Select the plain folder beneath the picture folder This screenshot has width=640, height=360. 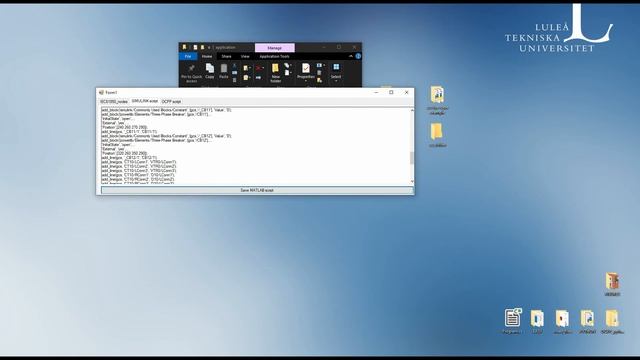click(x=437, y=131)
